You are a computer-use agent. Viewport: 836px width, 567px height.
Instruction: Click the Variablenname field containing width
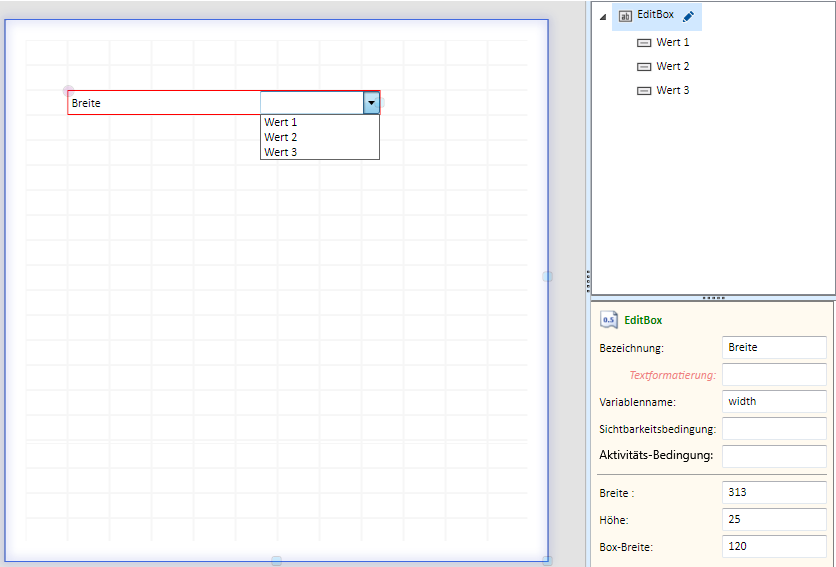[x=774, y=401]
